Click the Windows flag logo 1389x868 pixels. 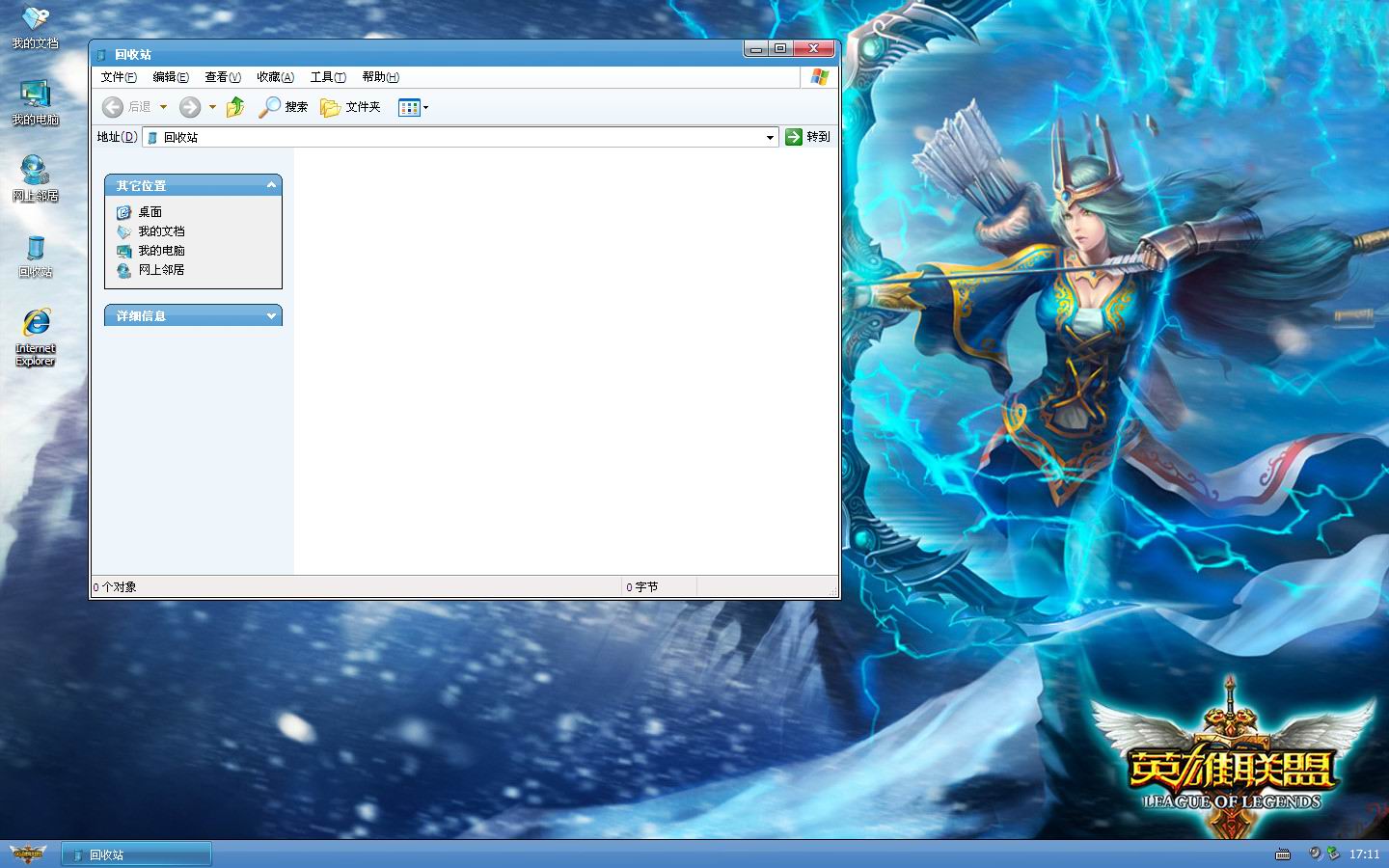[820, 77]
